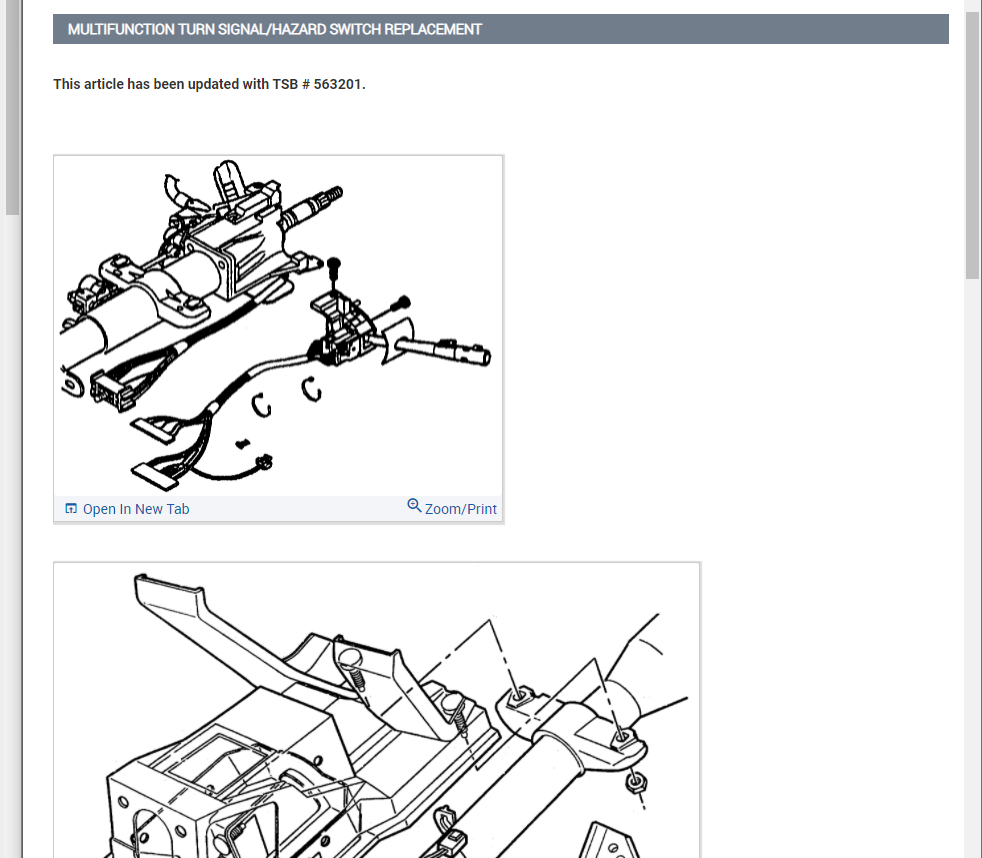Click the text mentioning TSB # 563201

point(209,84)
